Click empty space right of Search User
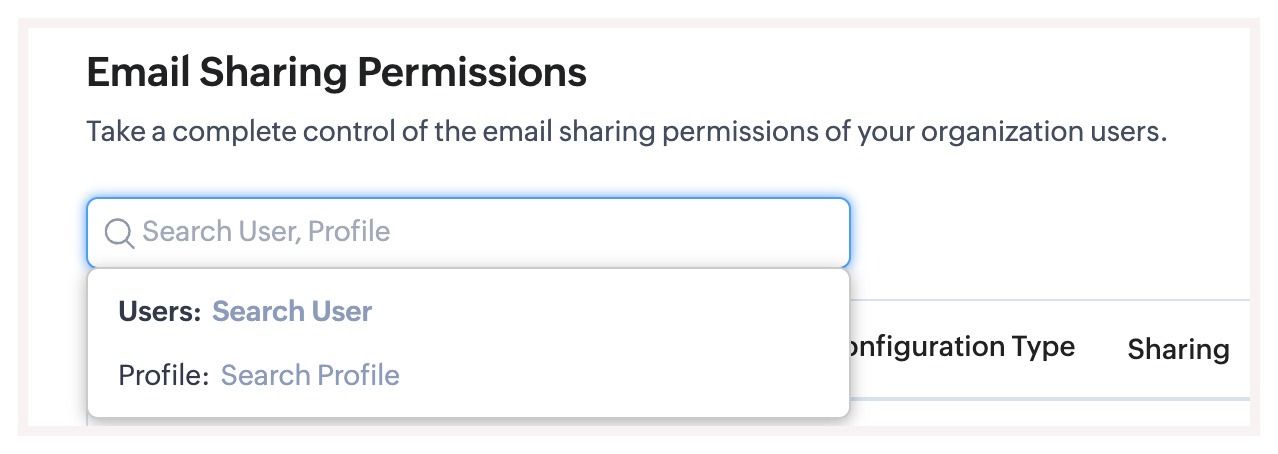Image resolution: width=1278 pixels, height=454 pixels. click(x=610, y=311)
